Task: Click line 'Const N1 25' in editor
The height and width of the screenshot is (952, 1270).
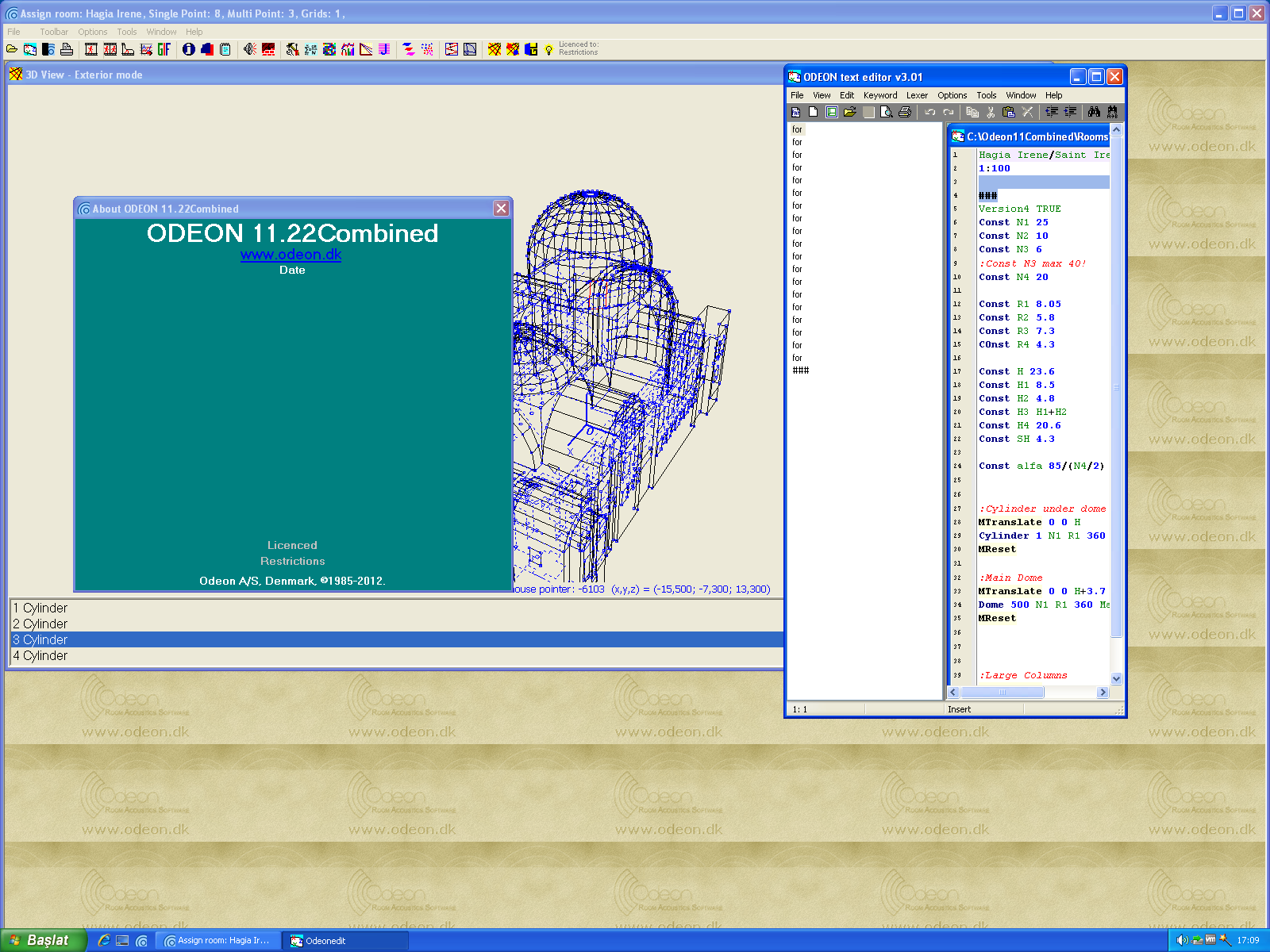Action: tap(1013, 222)
